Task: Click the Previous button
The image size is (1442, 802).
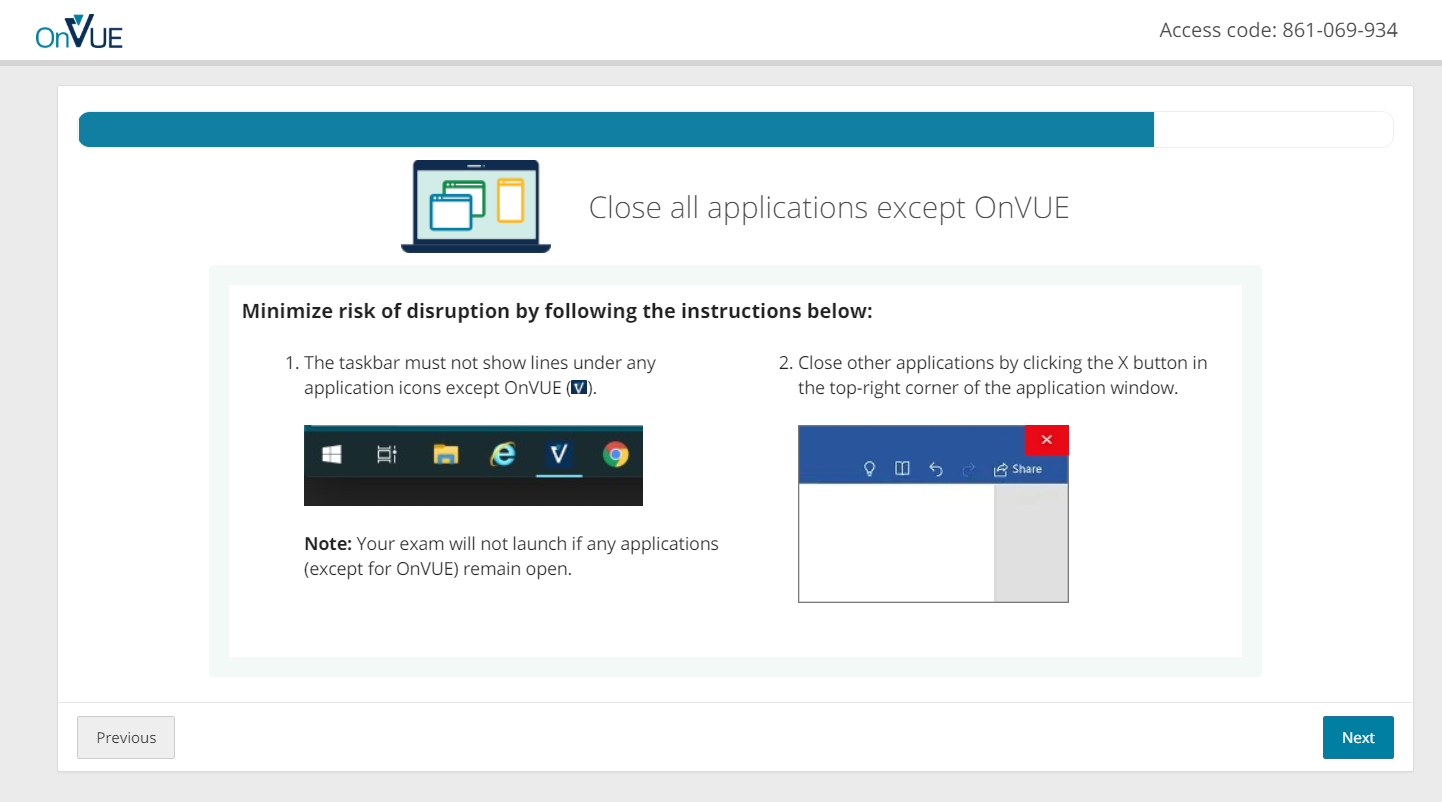Action: [x=126, y=737]
